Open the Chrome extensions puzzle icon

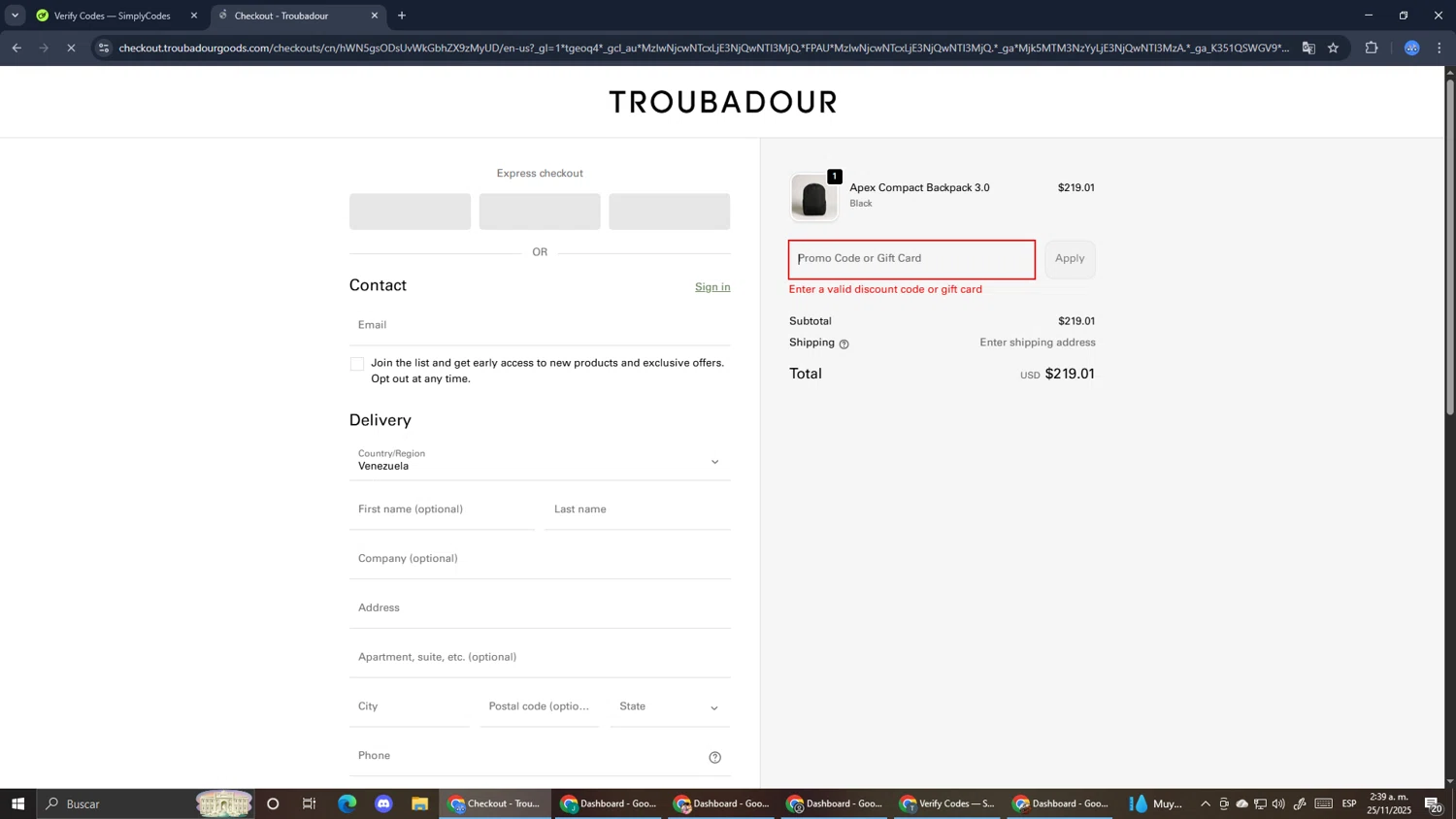[1372, 48]
